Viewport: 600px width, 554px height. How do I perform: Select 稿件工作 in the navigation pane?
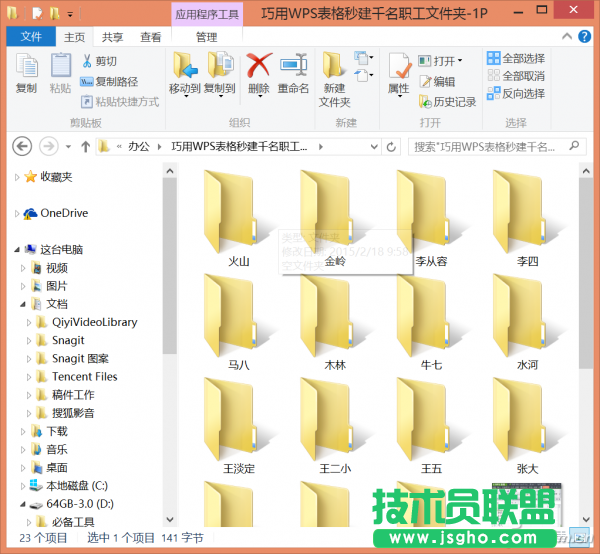[x=73, y=395]
